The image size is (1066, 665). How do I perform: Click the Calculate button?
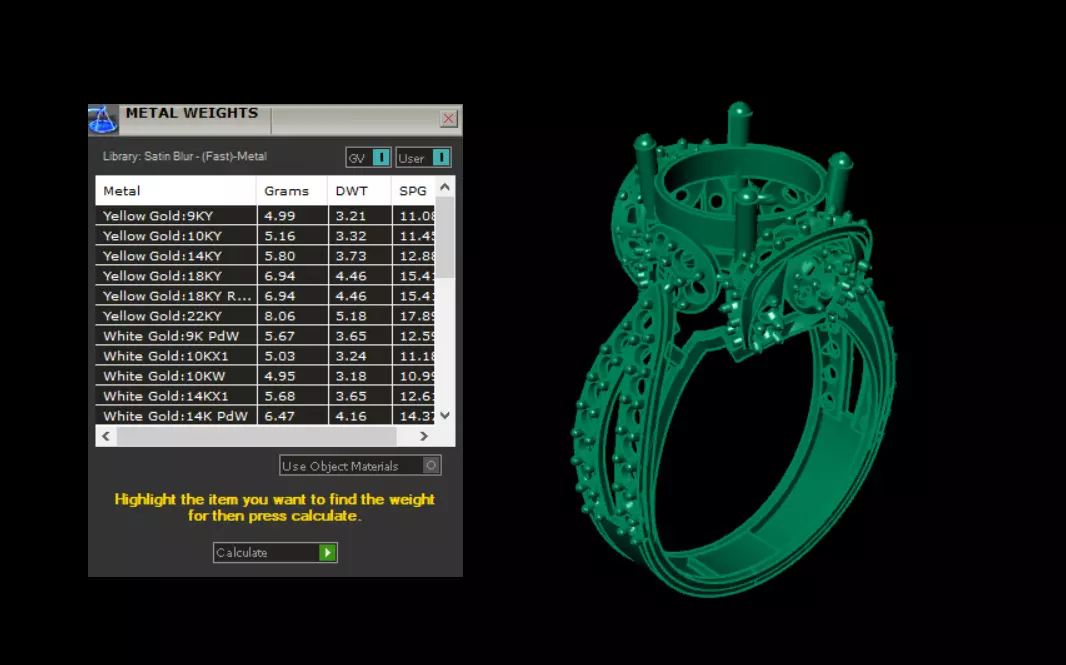275,552
